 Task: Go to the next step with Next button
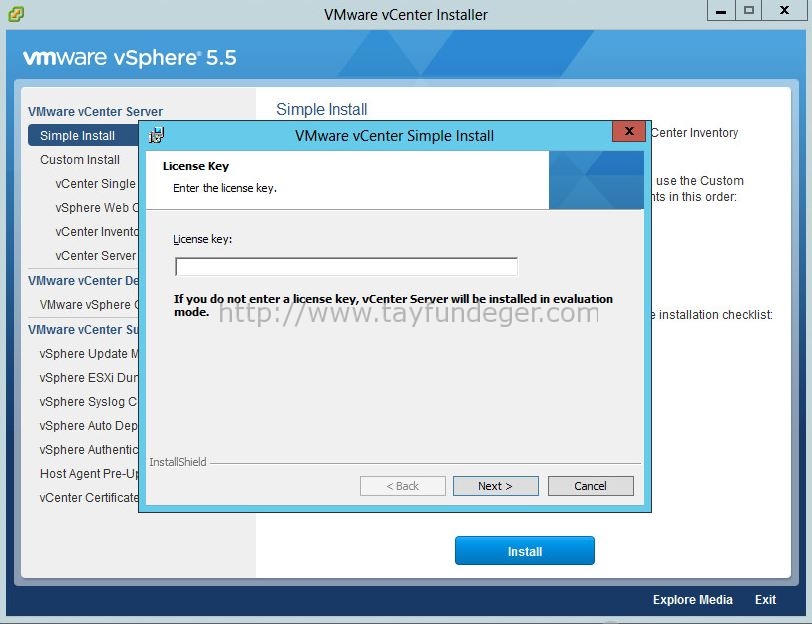point(496,486)
